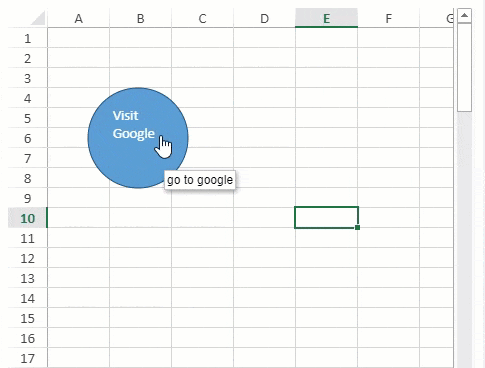Image resolution: width=485 pixels, height=368 pixels.
Task: Select row 10 header
Action: pos(27,218)
